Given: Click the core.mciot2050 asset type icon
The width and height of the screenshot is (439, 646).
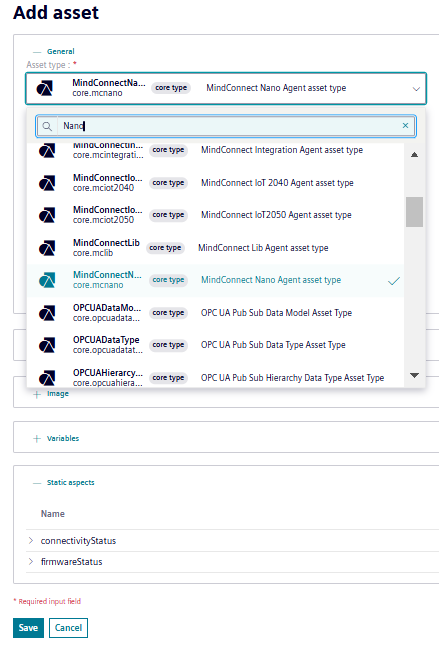Looking at the screenshot, I should tap(47, 215).
